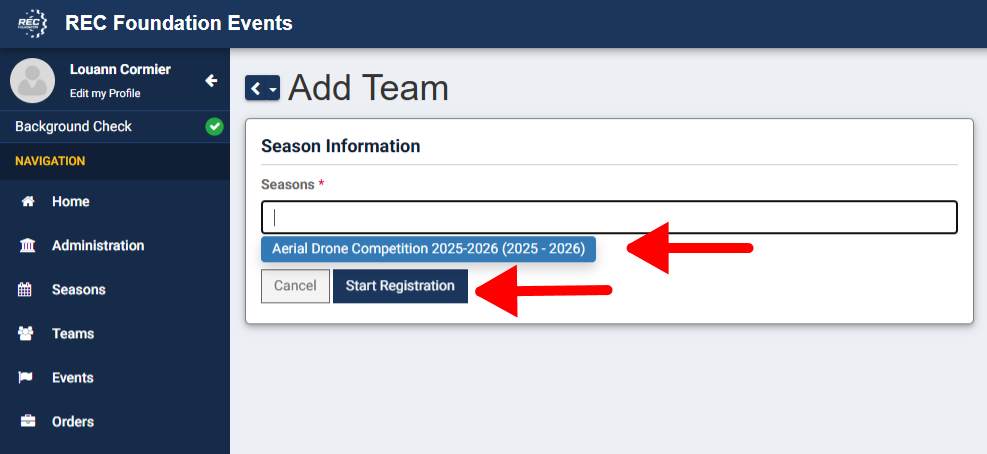The width and height of the screenshot is (987, 454).
Task: Click the REC Foundation logo icon
Action: [x=33, y=23]
